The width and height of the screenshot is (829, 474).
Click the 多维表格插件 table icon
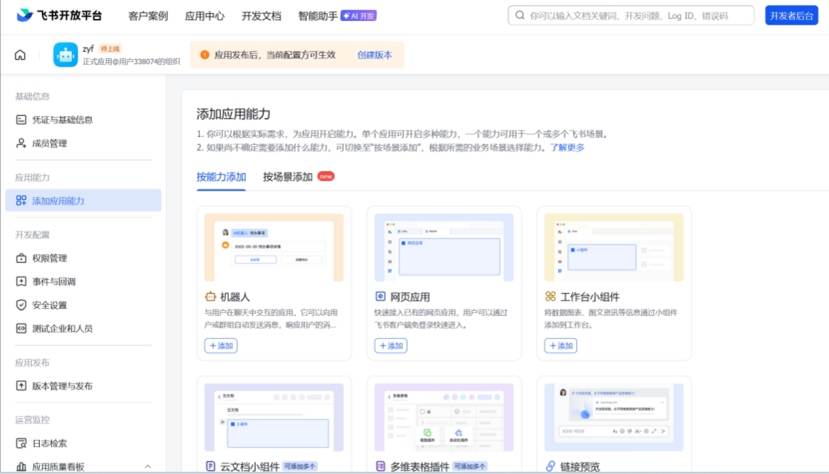click(x=380, y=466)
